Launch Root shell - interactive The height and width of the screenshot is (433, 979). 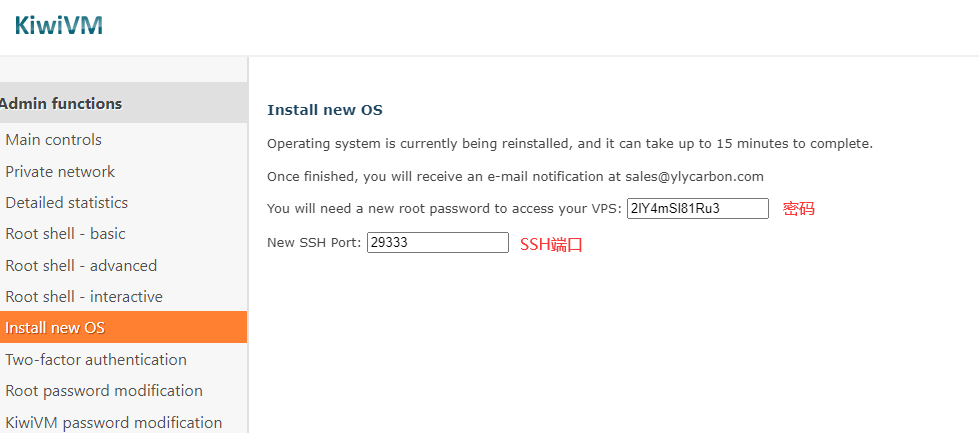(x=84, y=296)
